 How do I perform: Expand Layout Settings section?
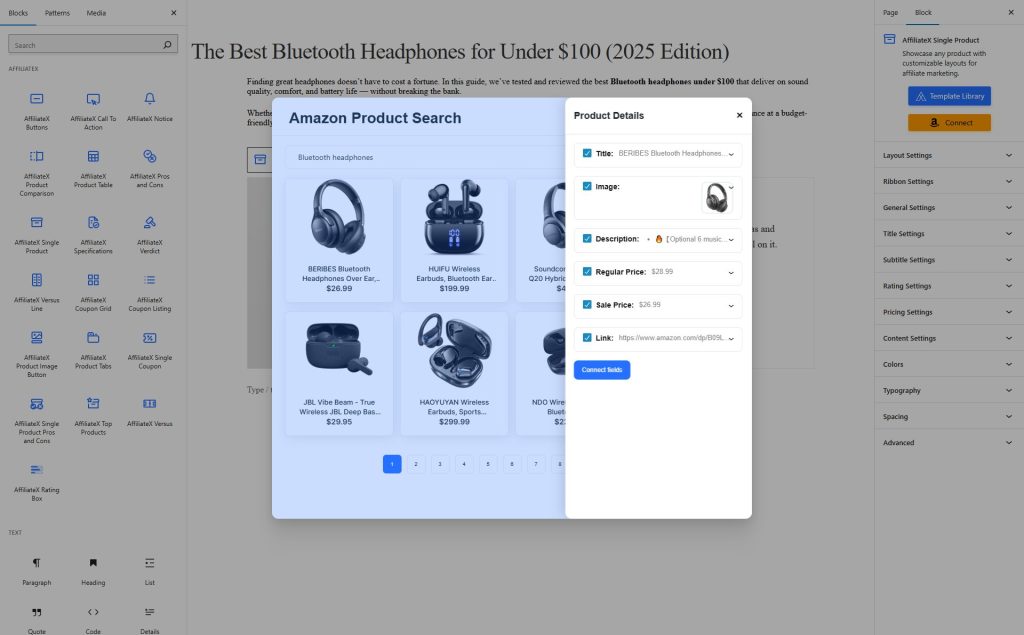(x=948, y=155)
